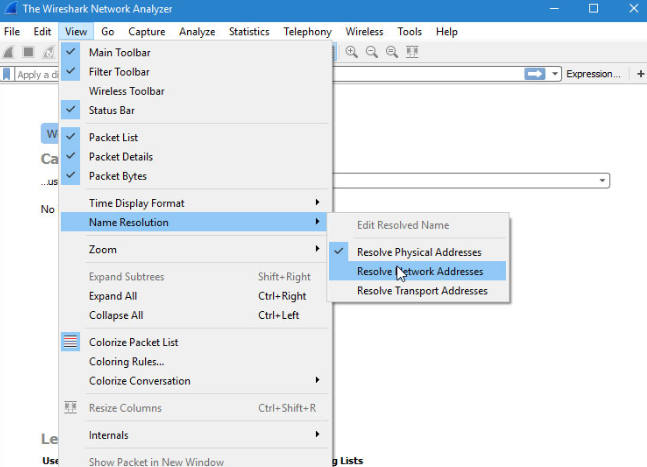Click Collapse All menu entry

click(196, 315)
